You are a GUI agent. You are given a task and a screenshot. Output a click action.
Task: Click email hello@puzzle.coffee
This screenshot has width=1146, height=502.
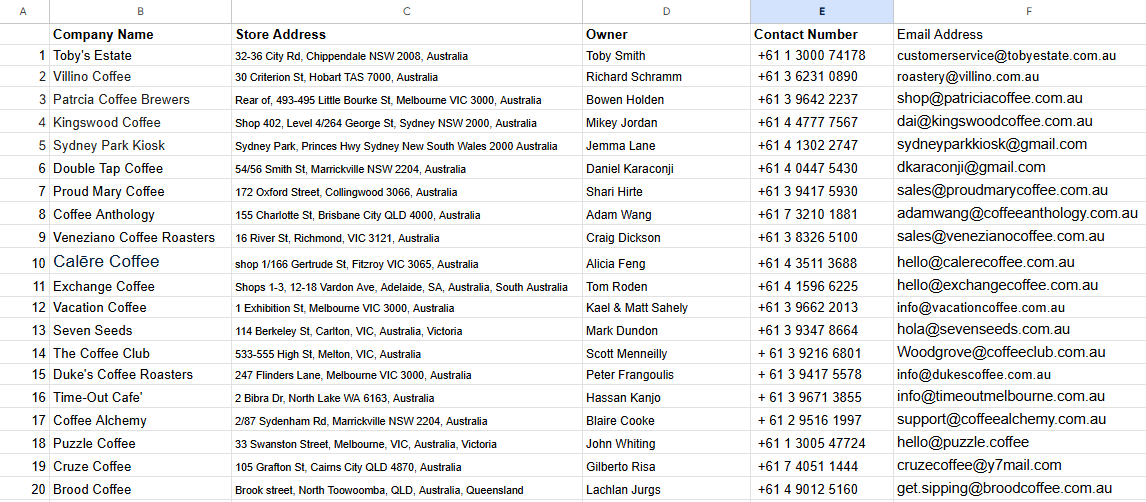(1020, 444)
